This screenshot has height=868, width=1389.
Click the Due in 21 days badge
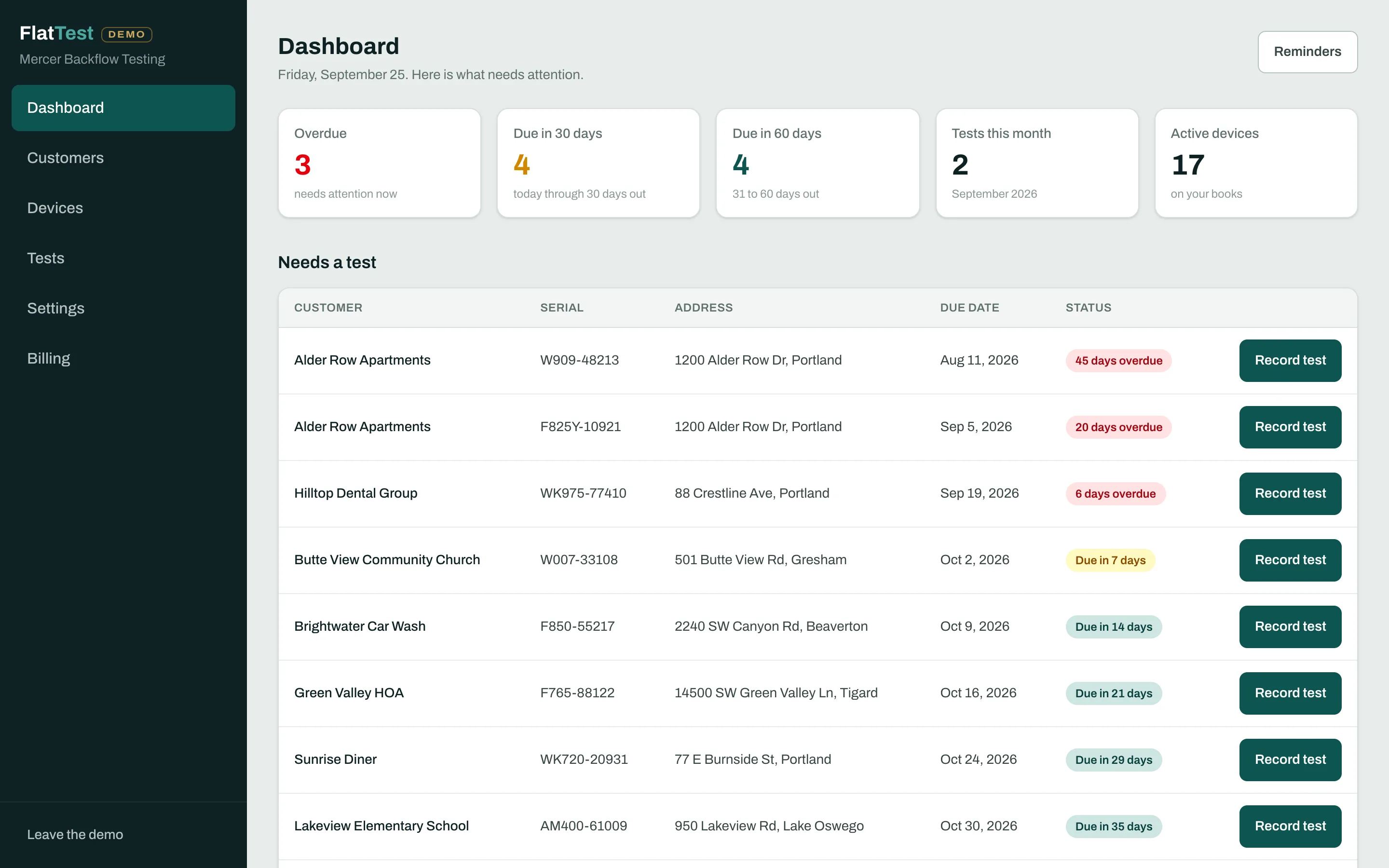click(1114, 693)
